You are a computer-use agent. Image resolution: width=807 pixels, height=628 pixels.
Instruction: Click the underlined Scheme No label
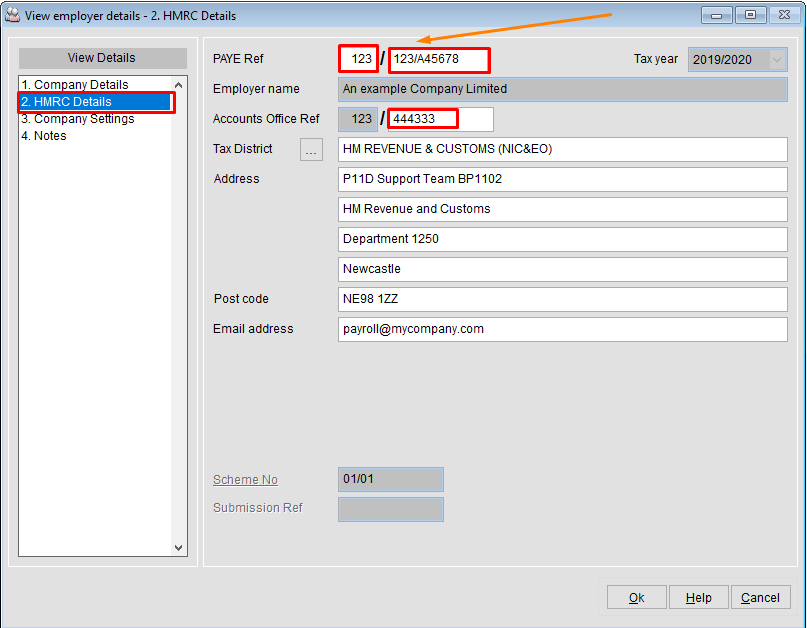(x=245, y=479)
